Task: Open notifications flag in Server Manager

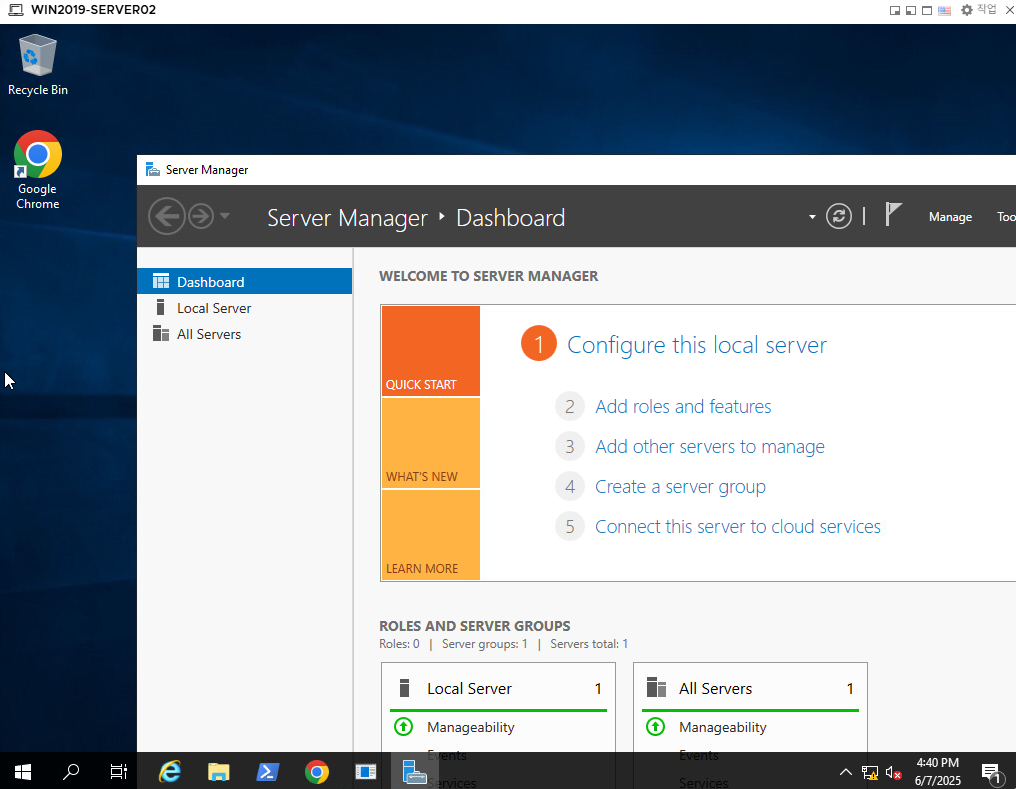Action: (893, 214)
